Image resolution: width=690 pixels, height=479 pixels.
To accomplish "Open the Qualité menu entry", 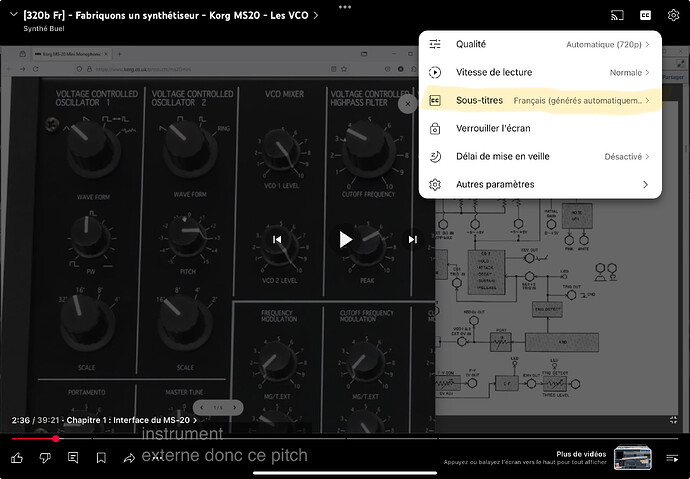I will click(540, 44).
